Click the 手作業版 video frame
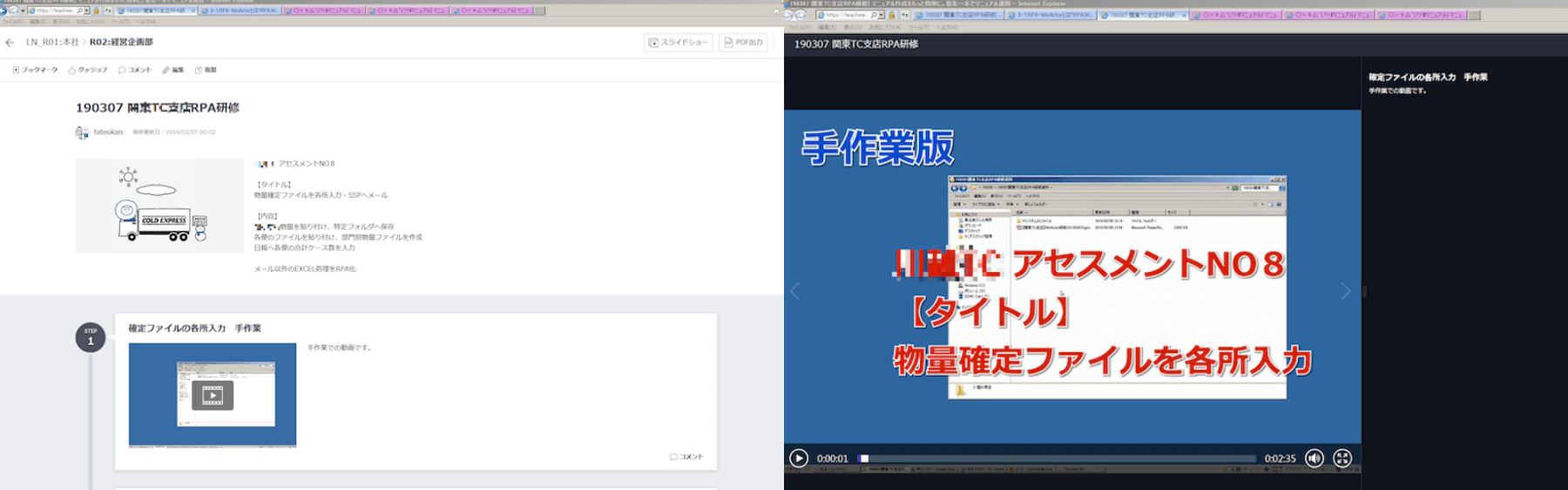Screen dimensions: 1568x490 coord(1071,276)
